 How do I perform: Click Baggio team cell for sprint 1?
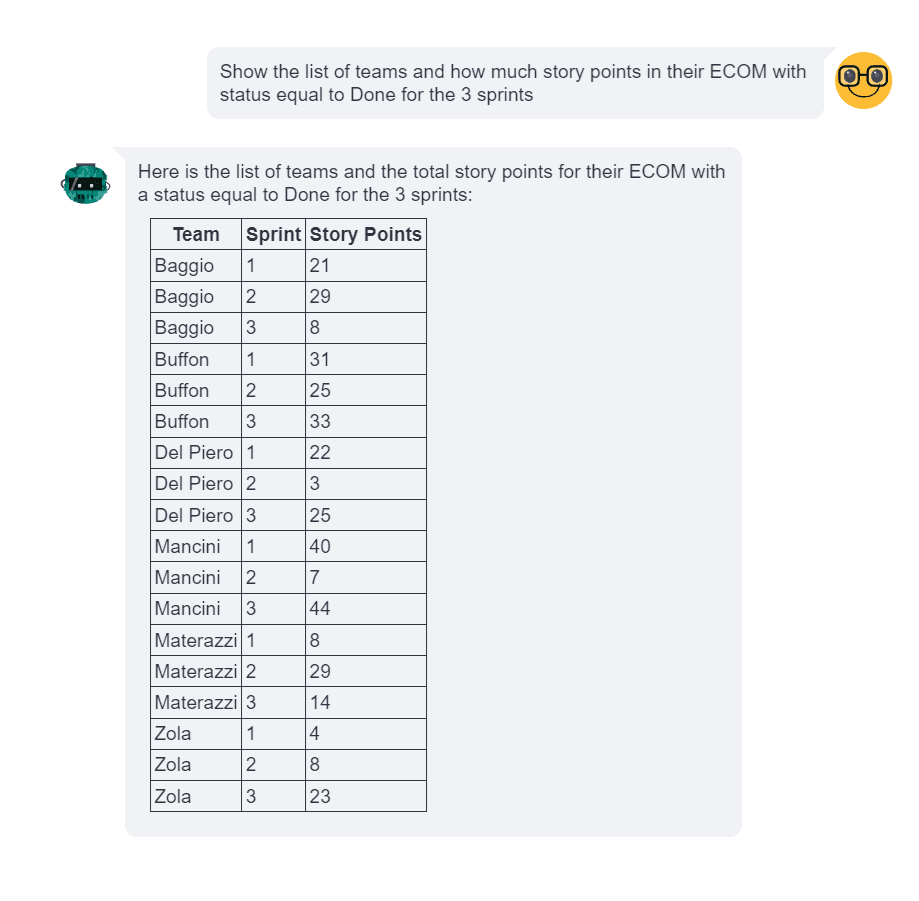click(x=185, y=266)
